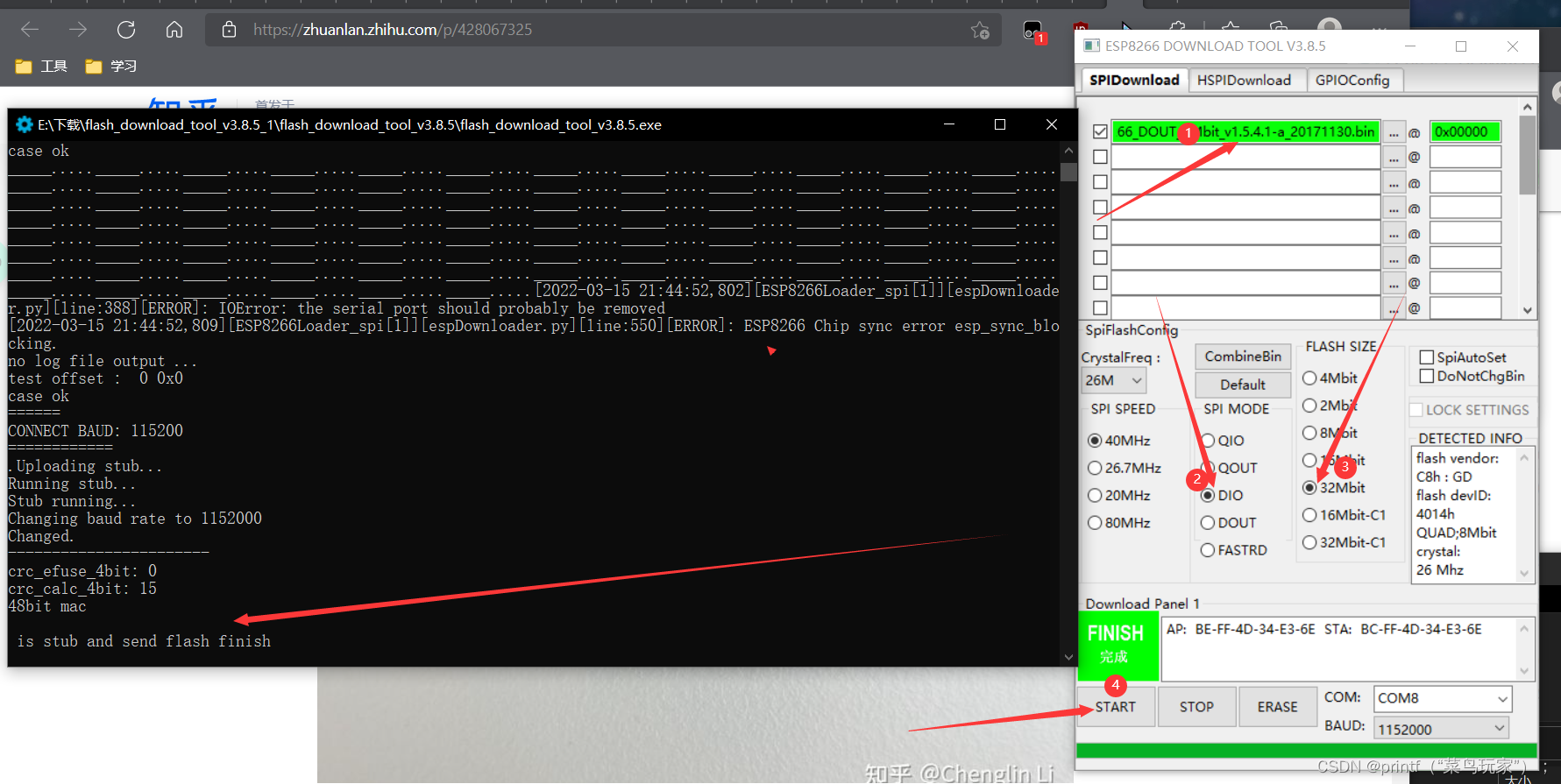The height and width of the screenshot is (784, 1561).
Task: Select FASTRD SPI mode
Action: 1208,550
